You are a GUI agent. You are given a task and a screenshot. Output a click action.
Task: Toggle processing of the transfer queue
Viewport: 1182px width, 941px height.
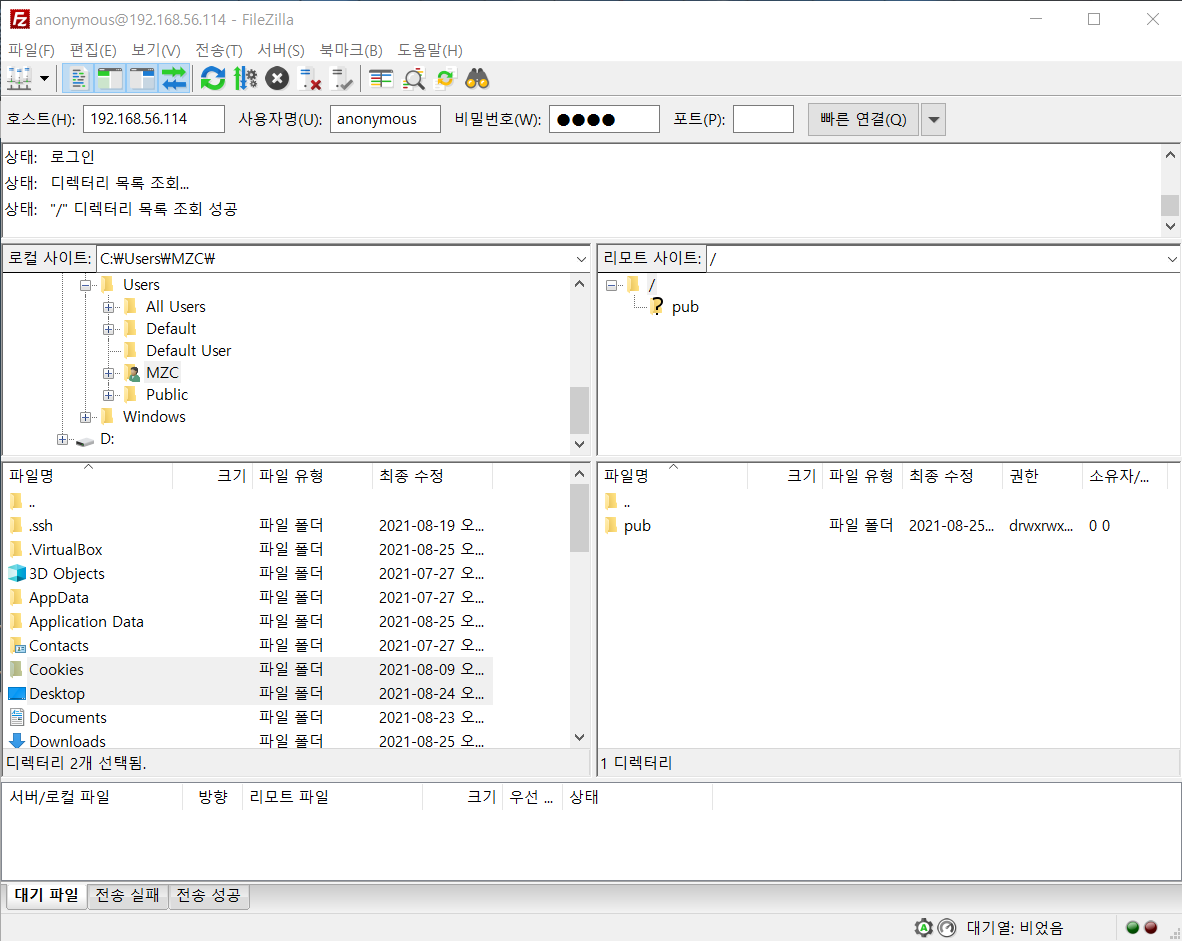(x=245, y=78)
